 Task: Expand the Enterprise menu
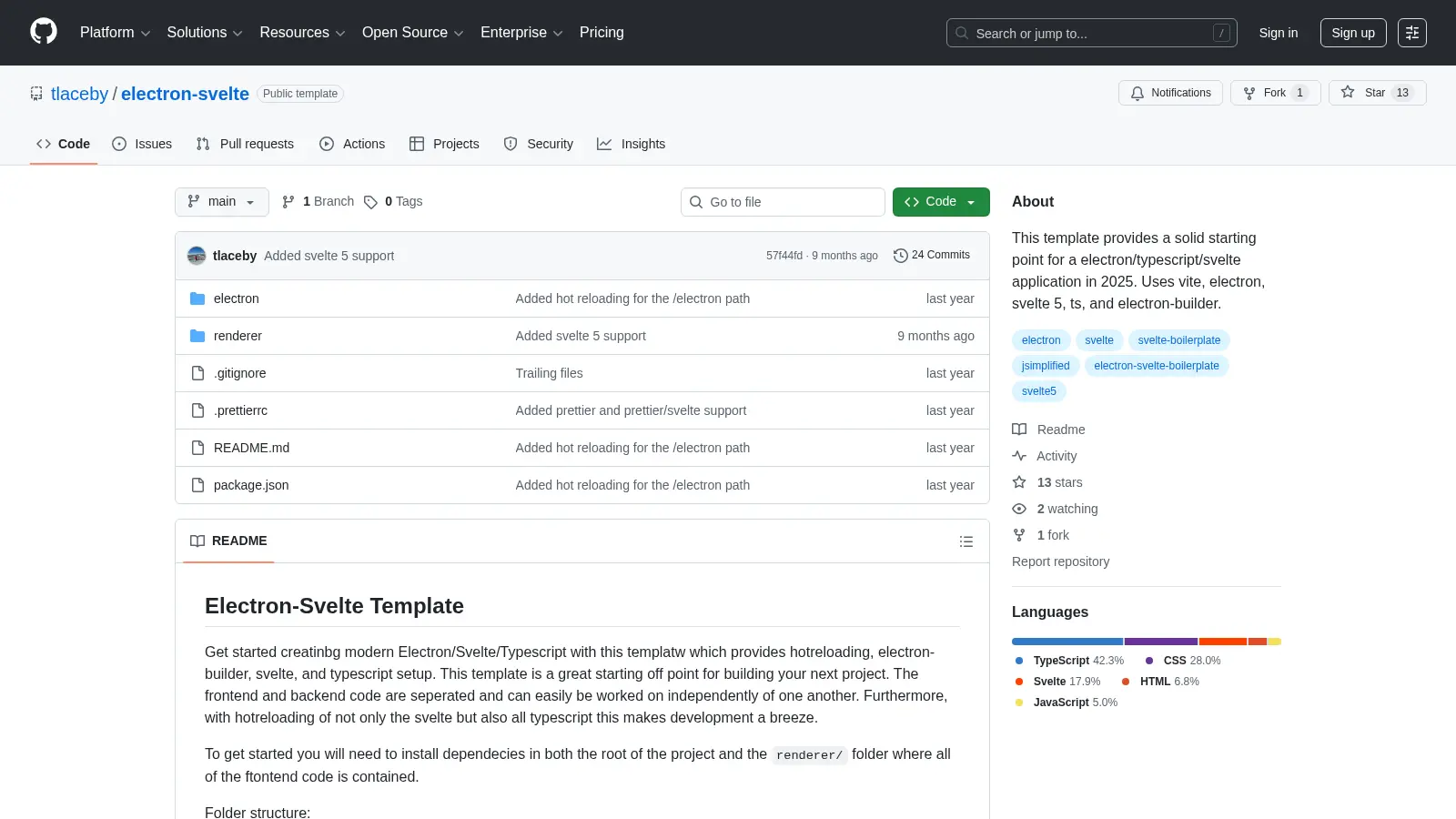click(521, 33)
